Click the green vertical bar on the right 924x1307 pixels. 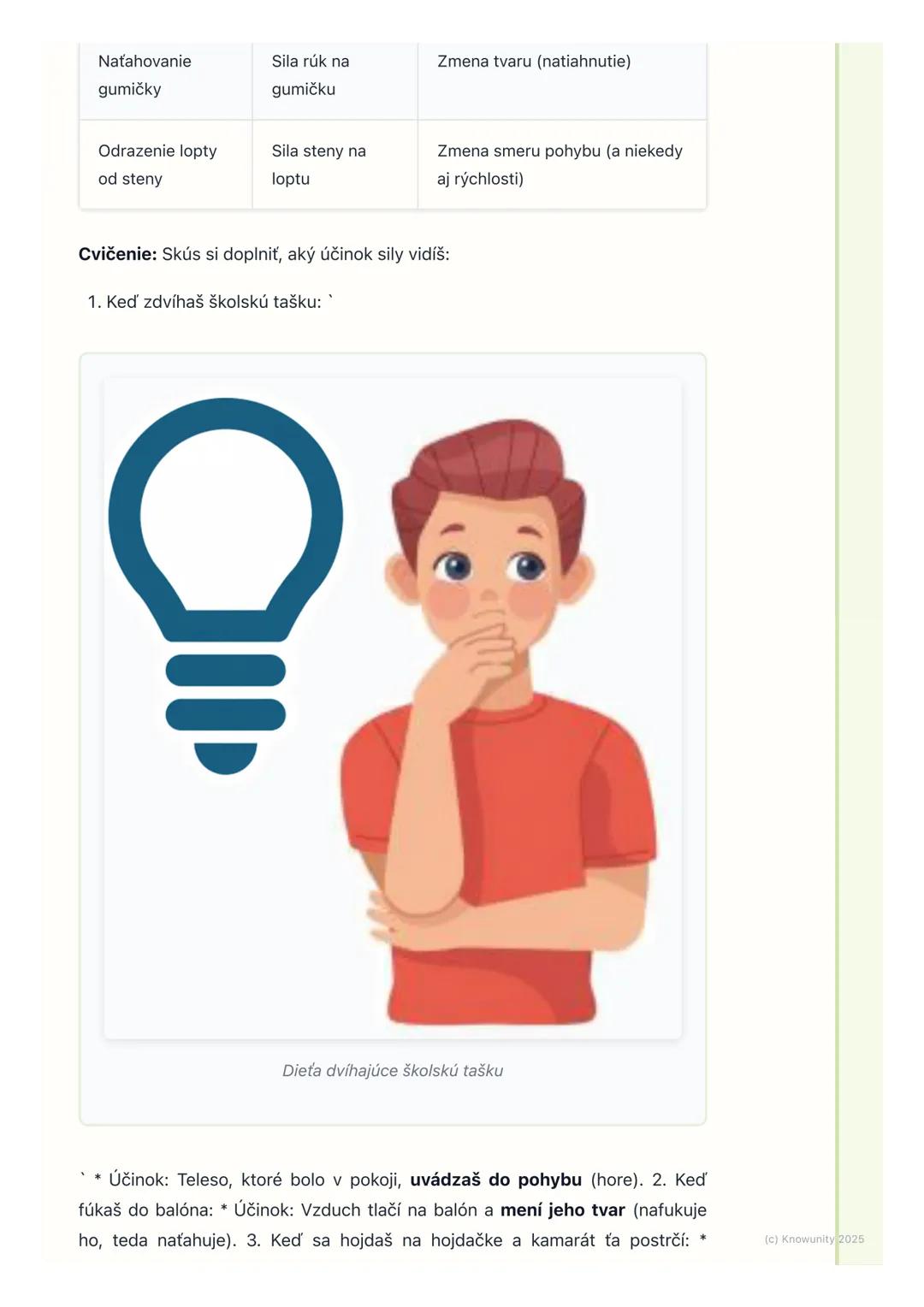(838, 653)
